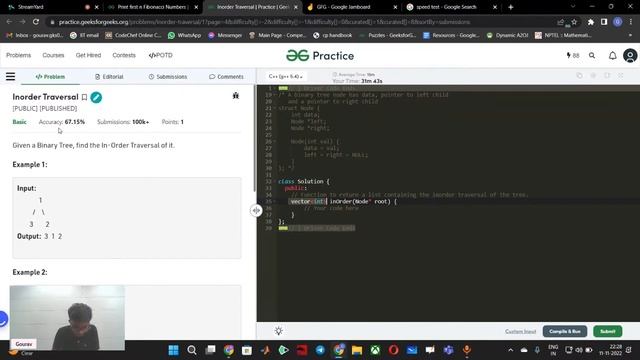Switch to speed test Google Search tab

(x=451, y=7)
